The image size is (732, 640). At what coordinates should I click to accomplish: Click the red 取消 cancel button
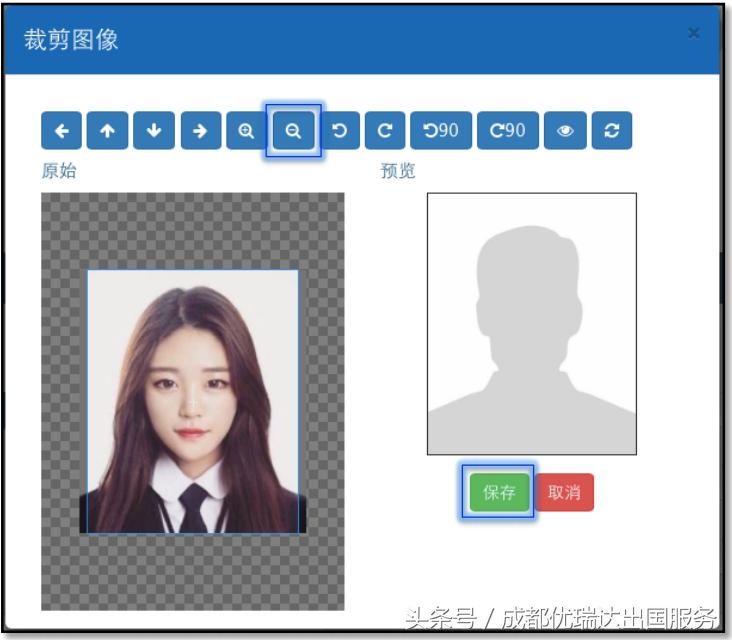click(x=564, y=492)
